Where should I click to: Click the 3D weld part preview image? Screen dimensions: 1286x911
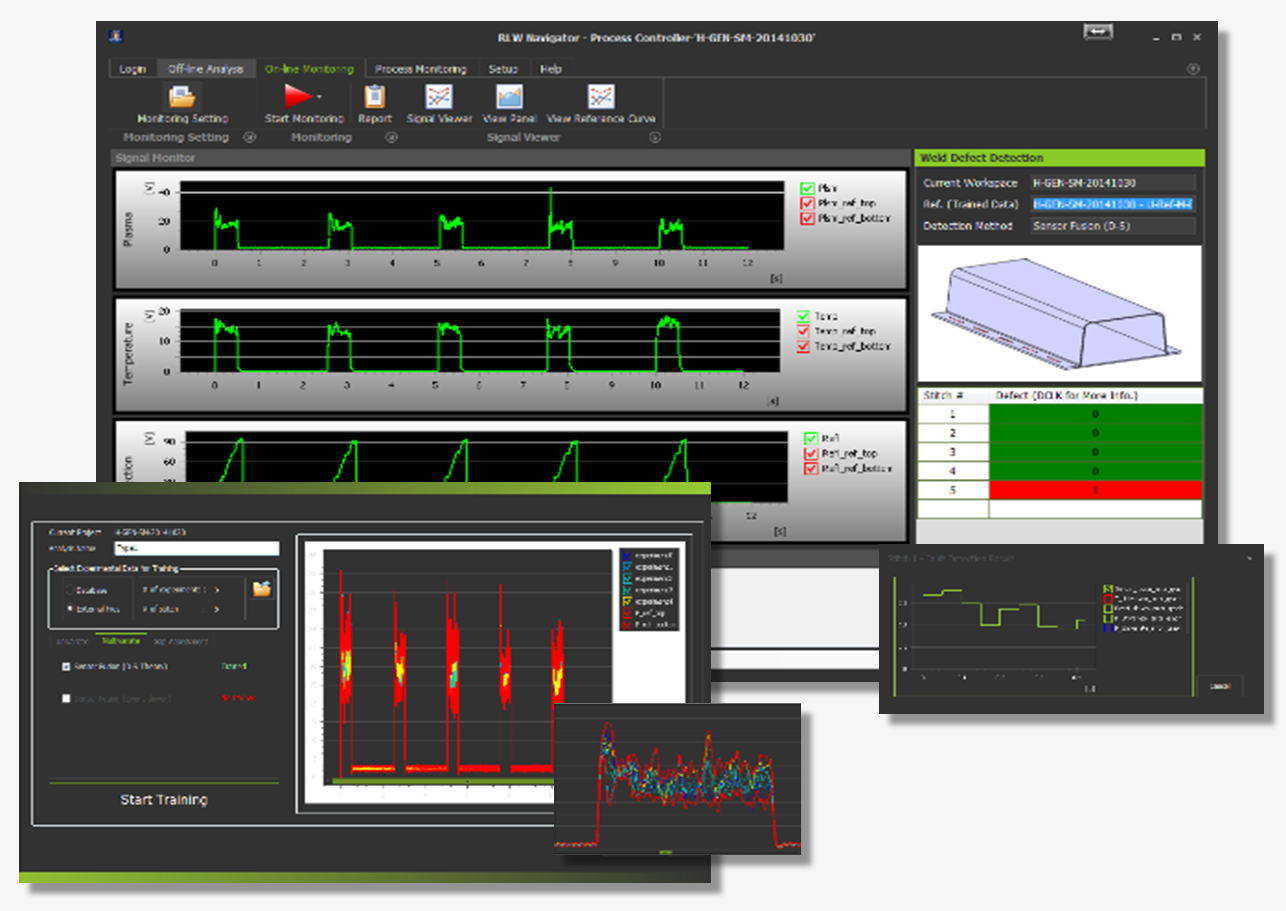[x=1060, y=312]
